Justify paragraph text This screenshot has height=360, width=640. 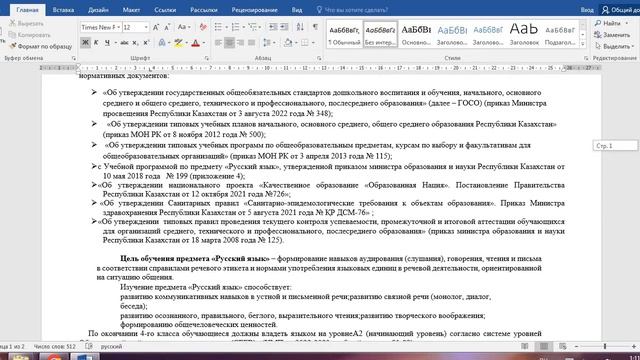(x=251, y=42)
